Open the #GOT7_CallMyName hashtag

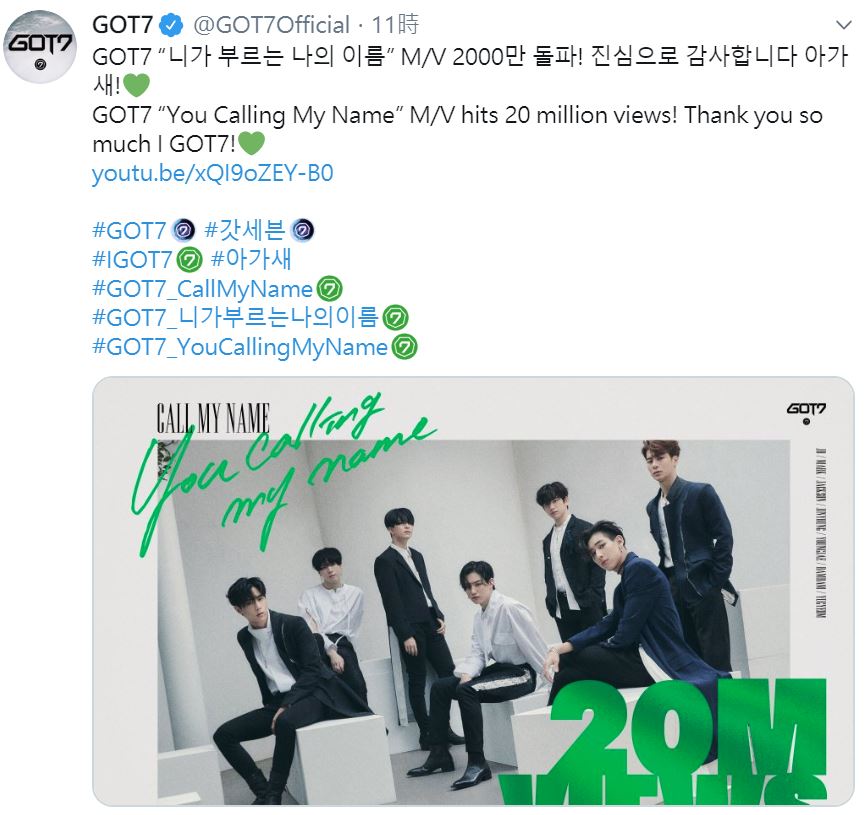tap(203, 289)
